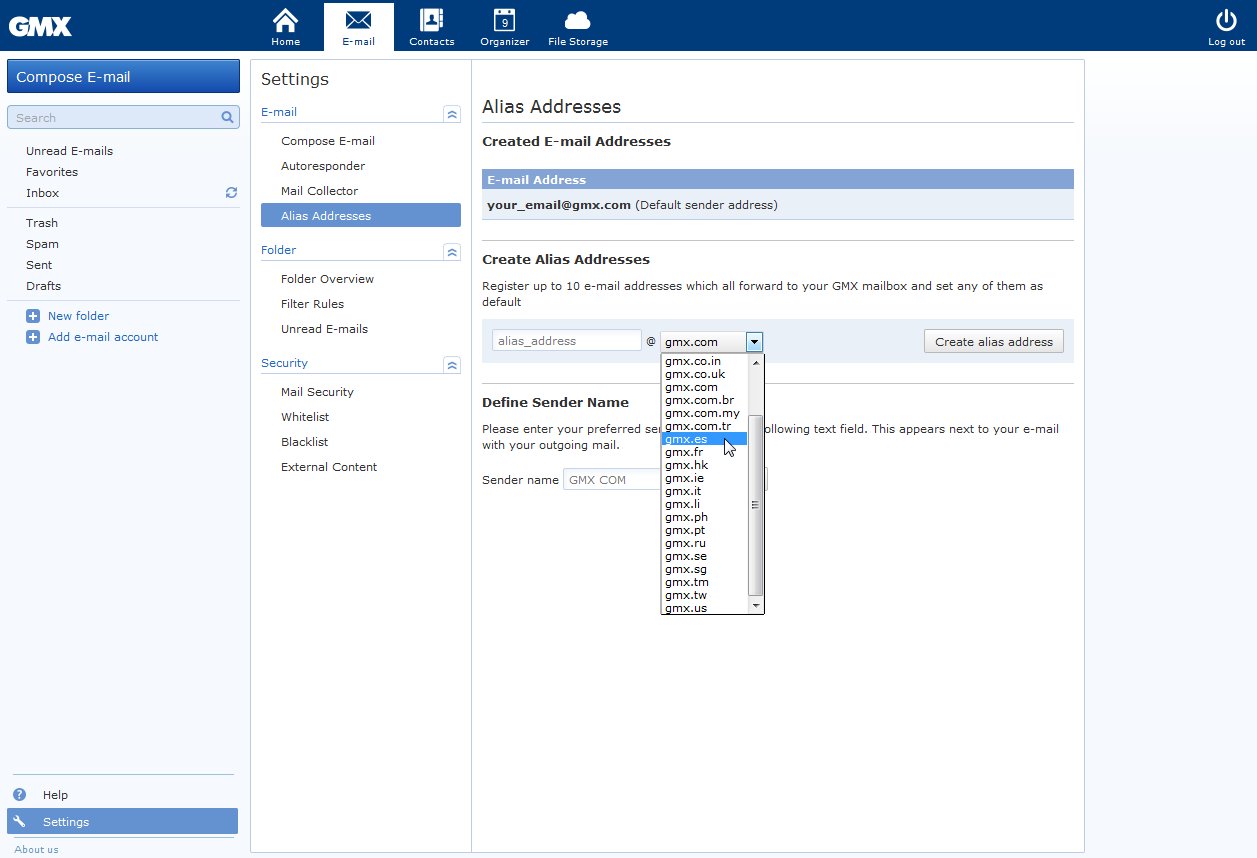Click the Log out power icon
The height and width of the screenshot is (858, 1257).
[x=1226, y=20]
